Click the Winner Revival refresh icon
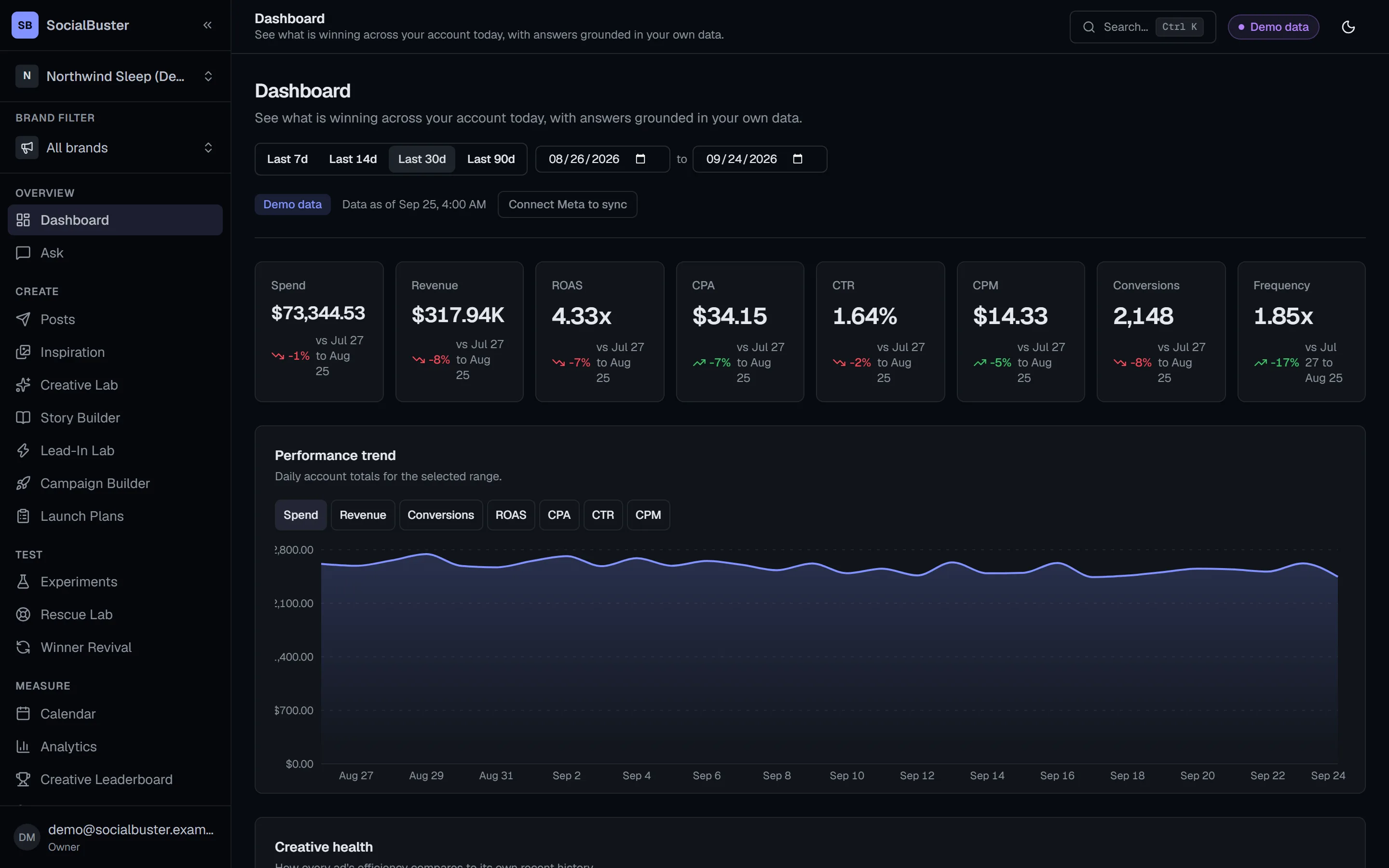1389x868 pixels. 23,647
